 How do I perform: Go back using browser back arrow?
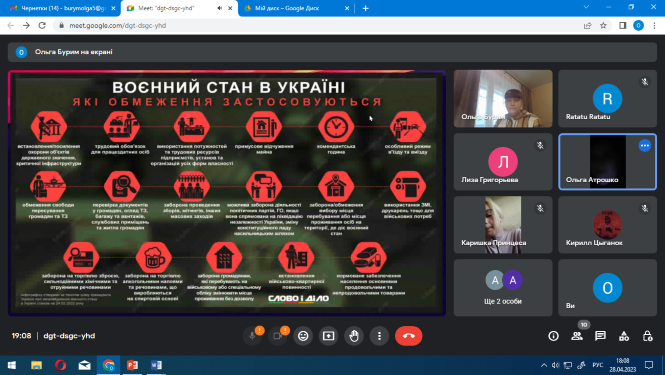pos(11,25)
